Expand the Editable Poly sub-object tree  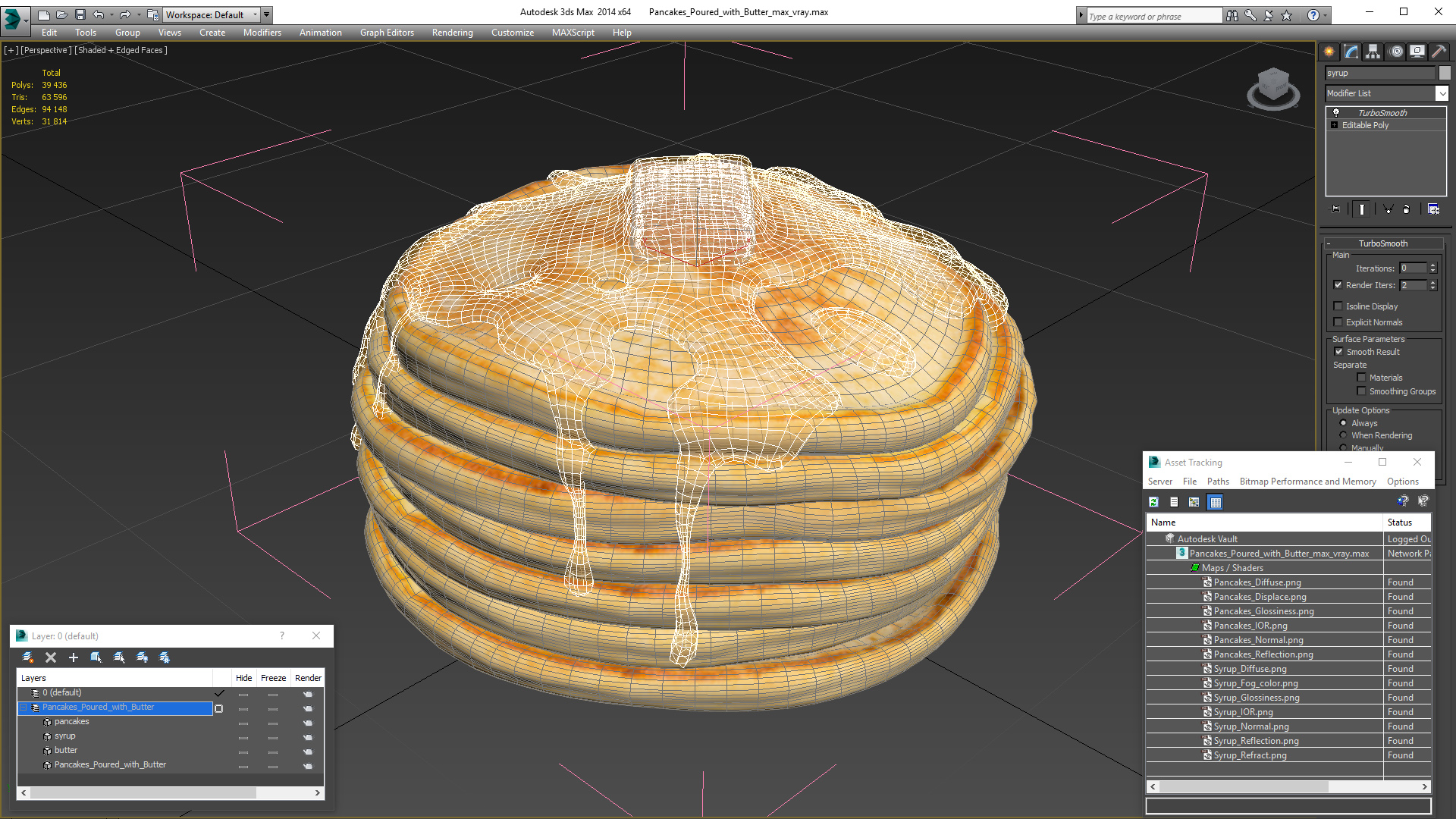pyautogui.click(x=1334, y=125)
